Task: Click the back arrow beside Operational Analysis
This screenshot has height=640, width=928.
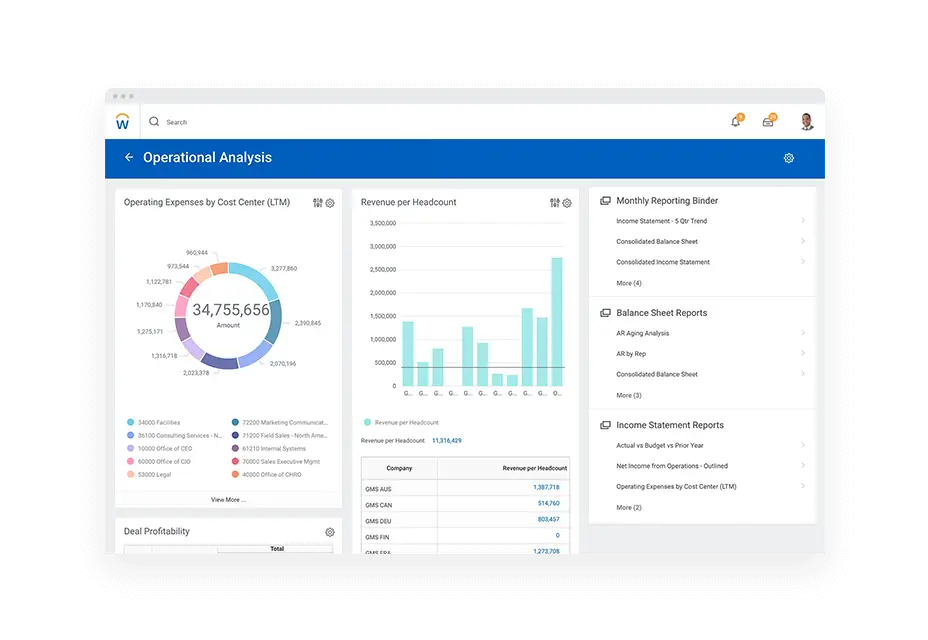Action: [128, 157]
